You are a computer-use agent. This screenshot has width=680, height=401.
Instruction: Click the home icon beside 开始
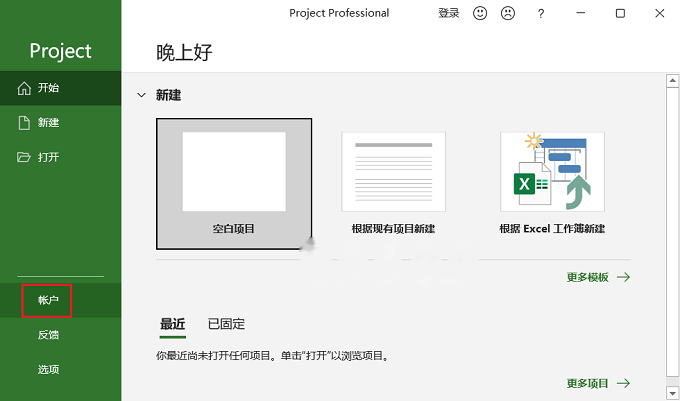click(x=24, y=88)
